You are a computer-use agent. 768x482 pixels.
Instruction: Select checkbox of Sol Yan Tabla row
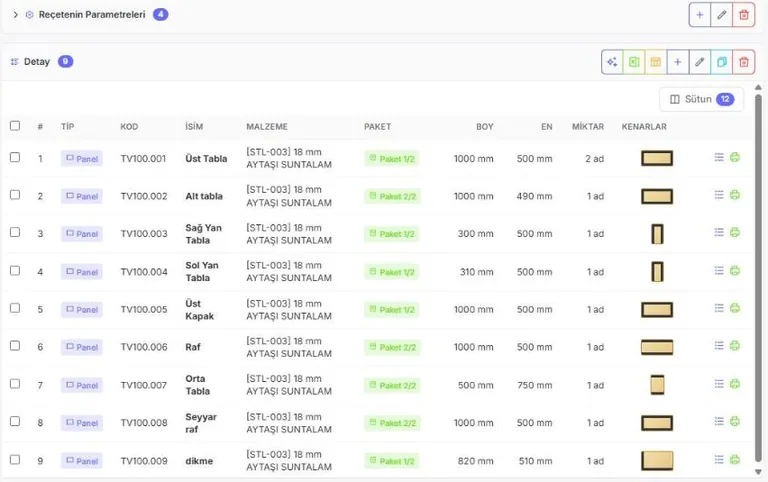point(15,271)
